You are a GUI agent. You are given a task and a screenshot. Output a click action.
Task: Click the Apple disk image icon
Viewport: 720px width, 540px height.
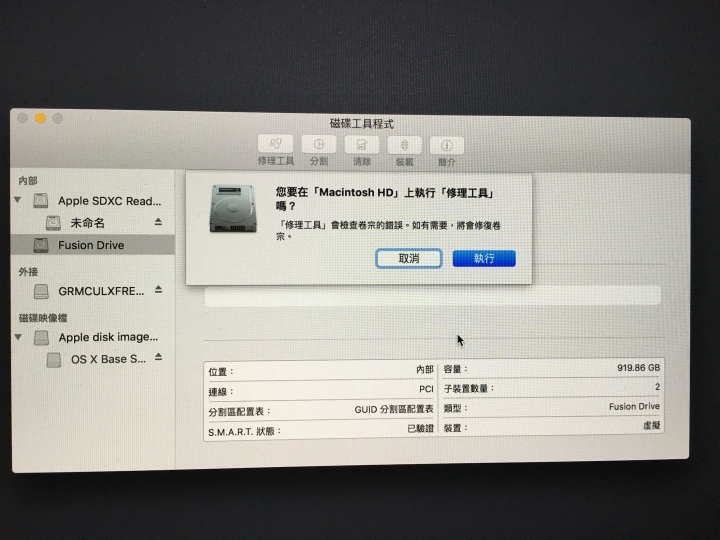[x=41, y=338]
